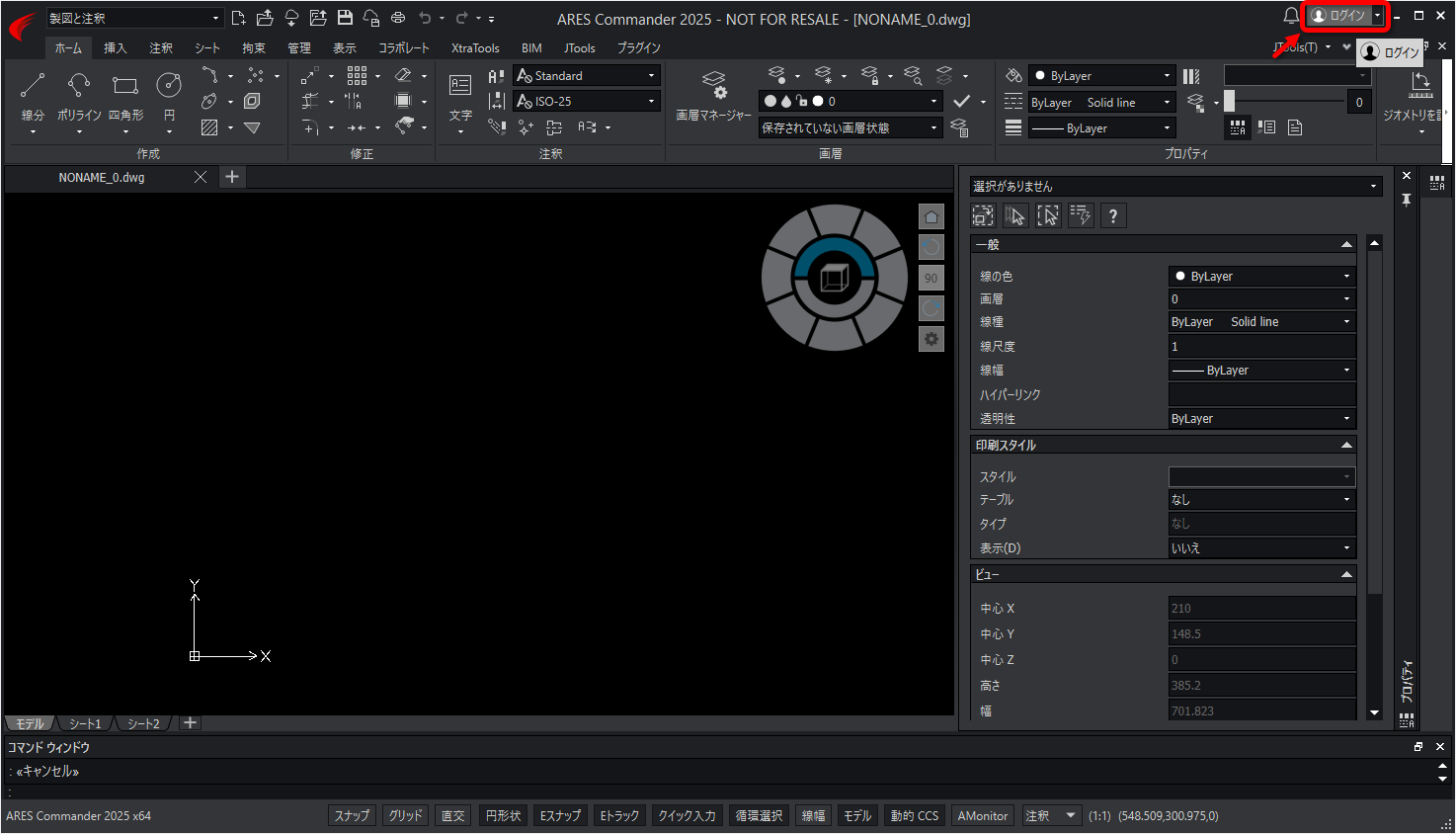The image size is (1456, 834).
Task: Choose the 四角形 rectangle tool
Action: (125, 97)
